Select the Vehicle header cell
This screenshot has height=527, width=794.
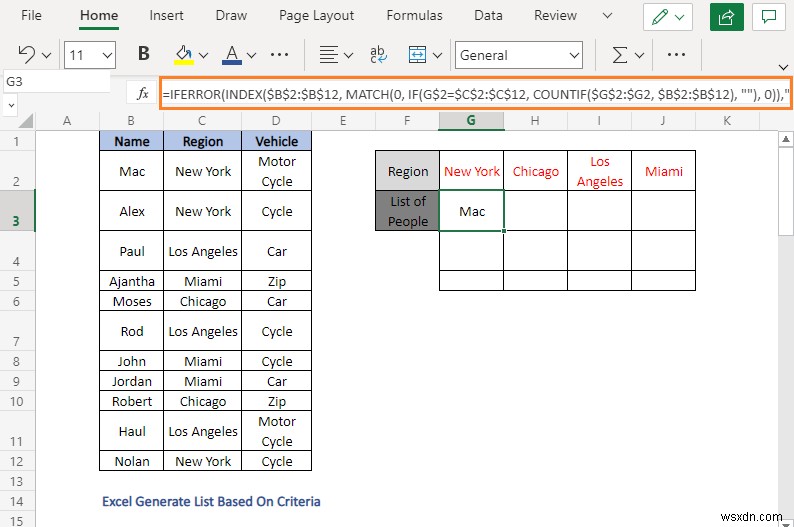(276, 141)
